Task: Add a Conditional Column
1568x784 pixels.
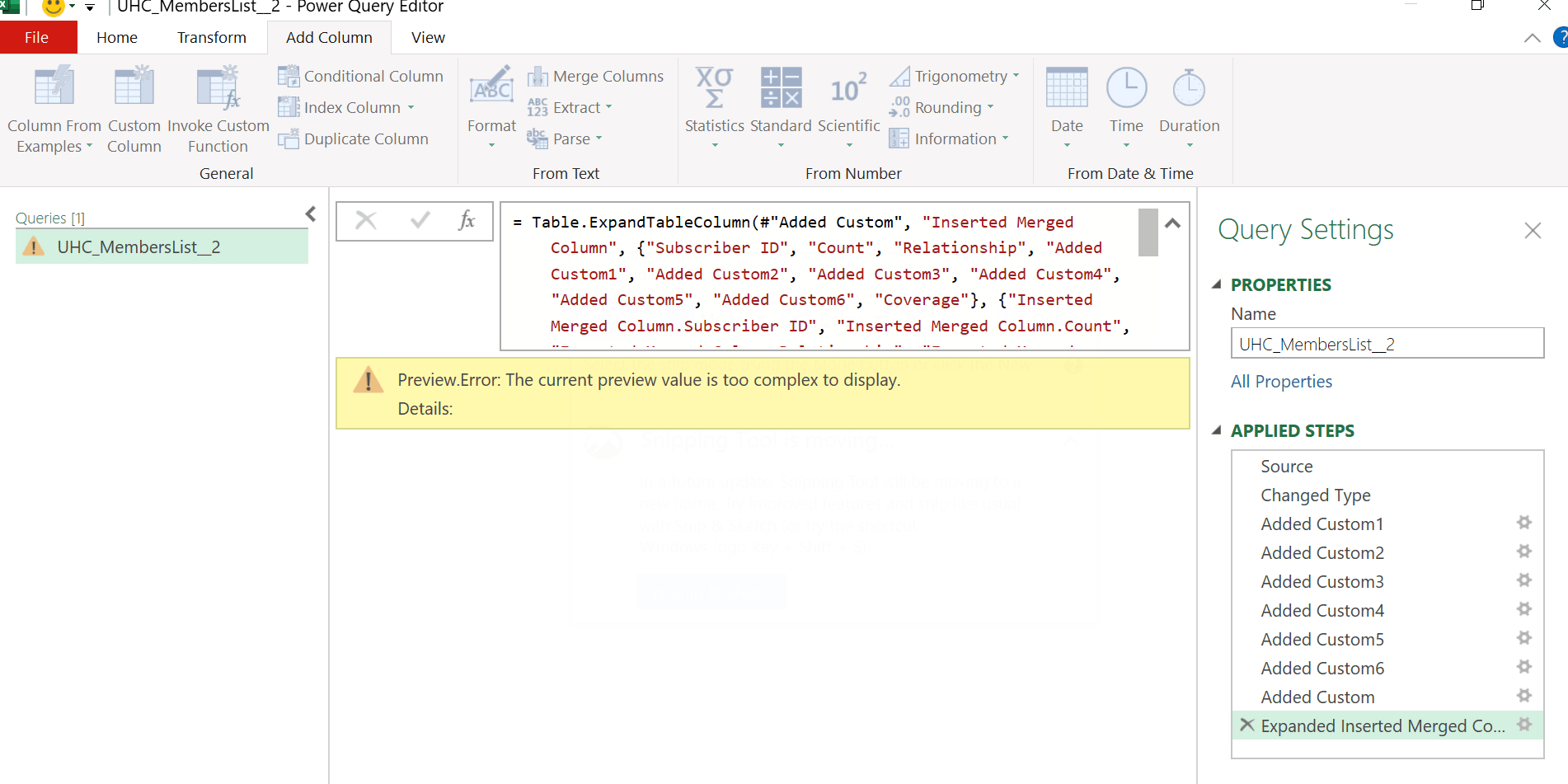Action: [x=361, y=76]
